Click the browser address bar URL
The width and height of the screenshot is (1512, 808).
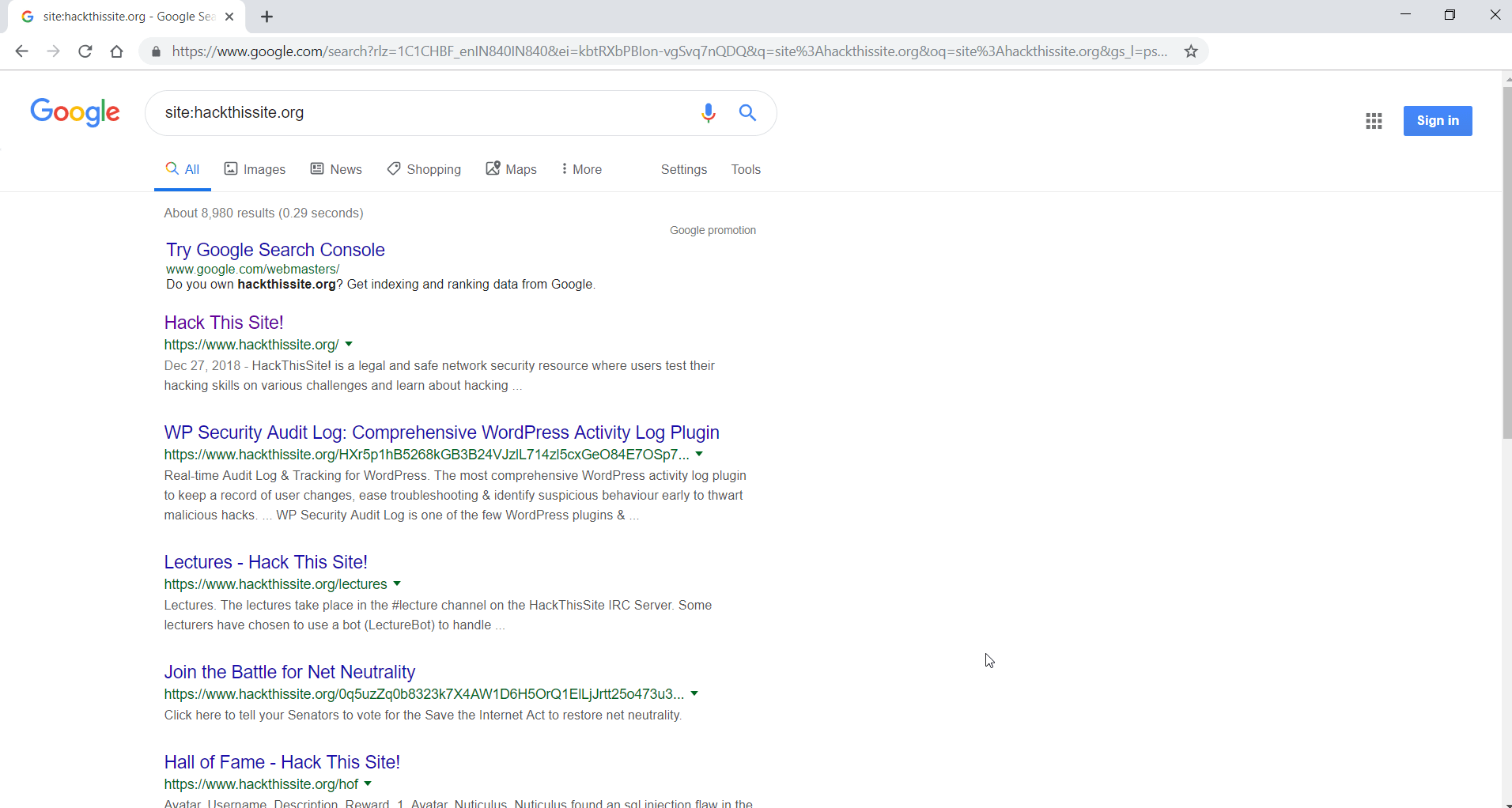pos(669,51)
